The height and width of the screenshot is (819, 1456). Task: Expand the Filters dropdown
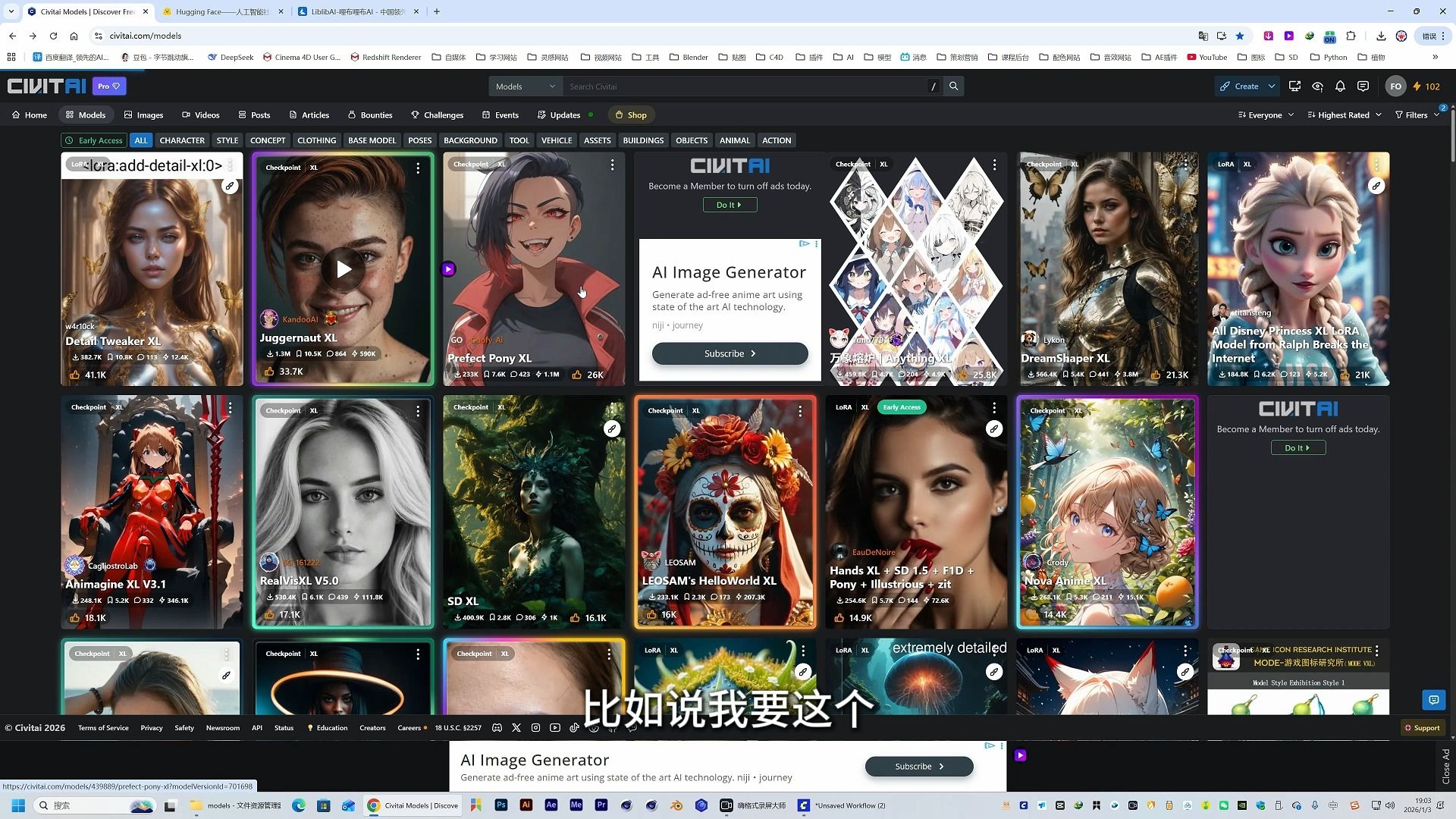click(1417, 115)
